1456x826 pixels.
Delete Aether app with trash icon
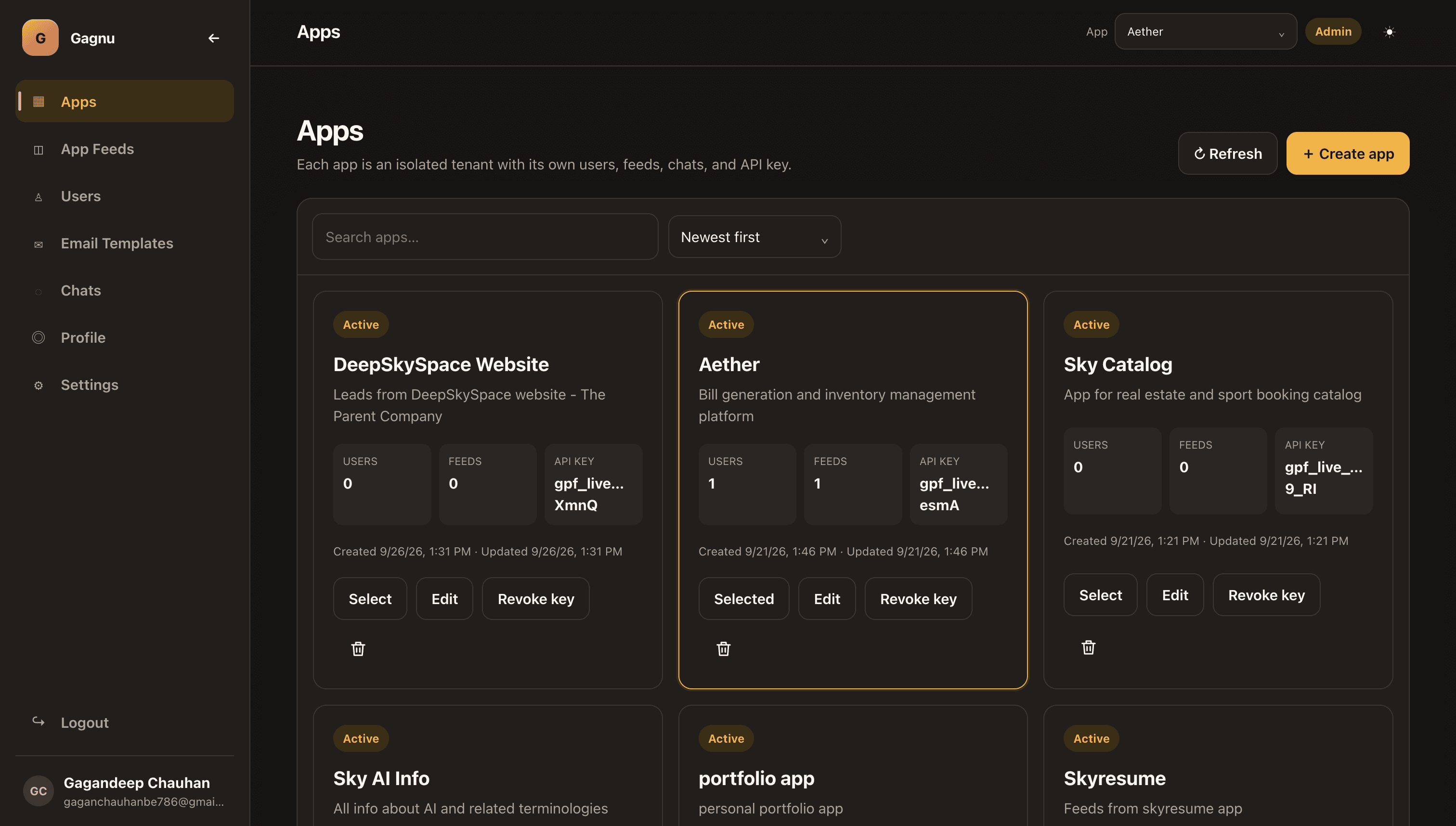[724, 648]
